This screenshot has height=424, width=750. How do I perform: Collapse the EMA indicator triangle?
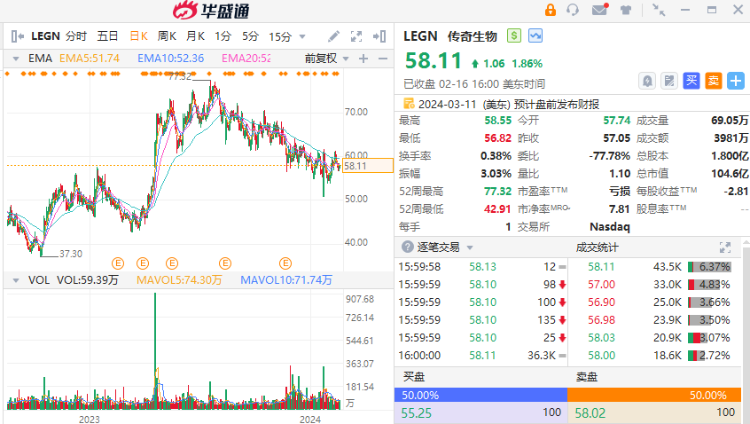[16, 59]
